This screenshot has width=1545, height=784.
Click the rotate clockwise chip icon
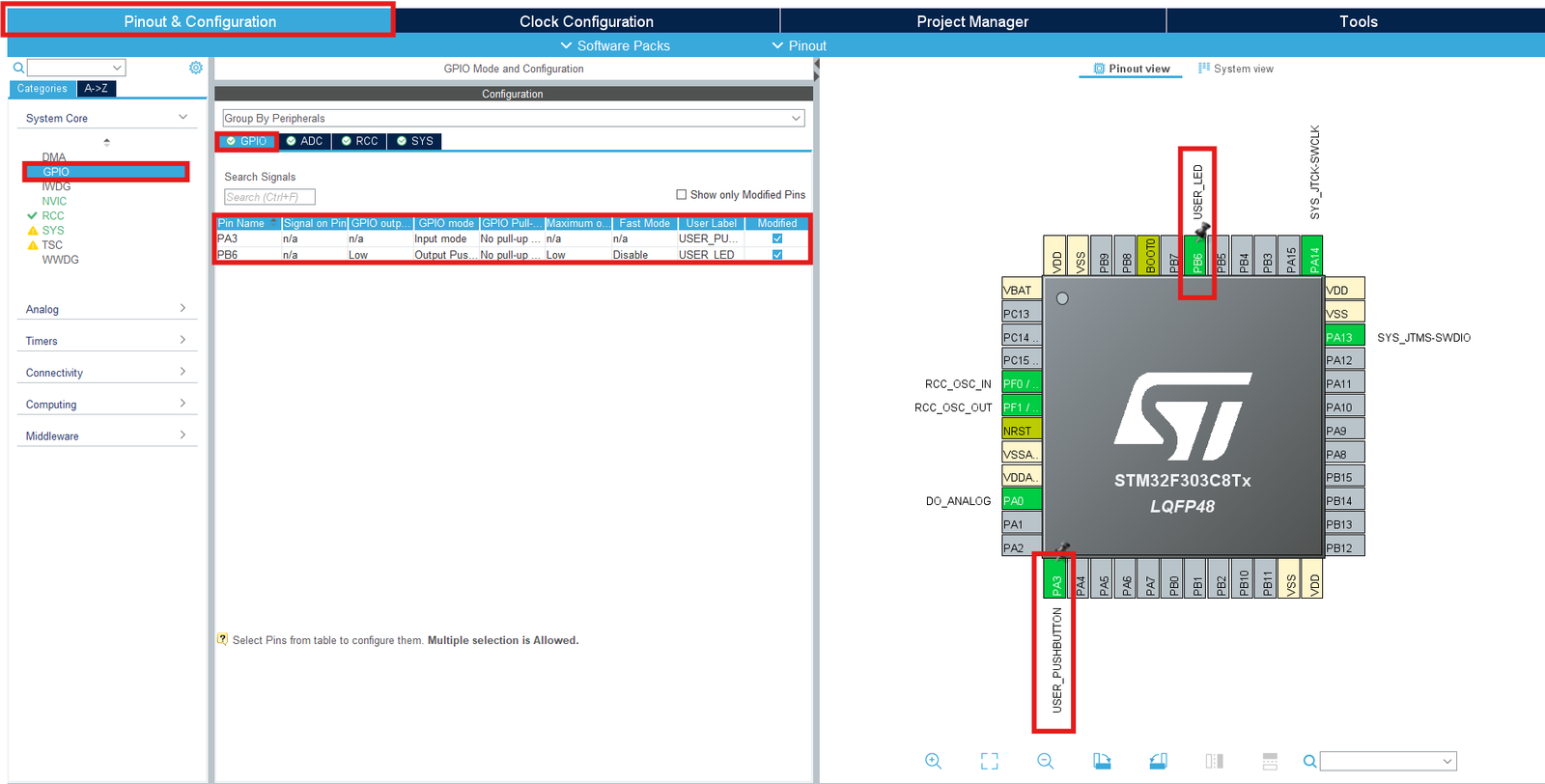coord(1102,761)
